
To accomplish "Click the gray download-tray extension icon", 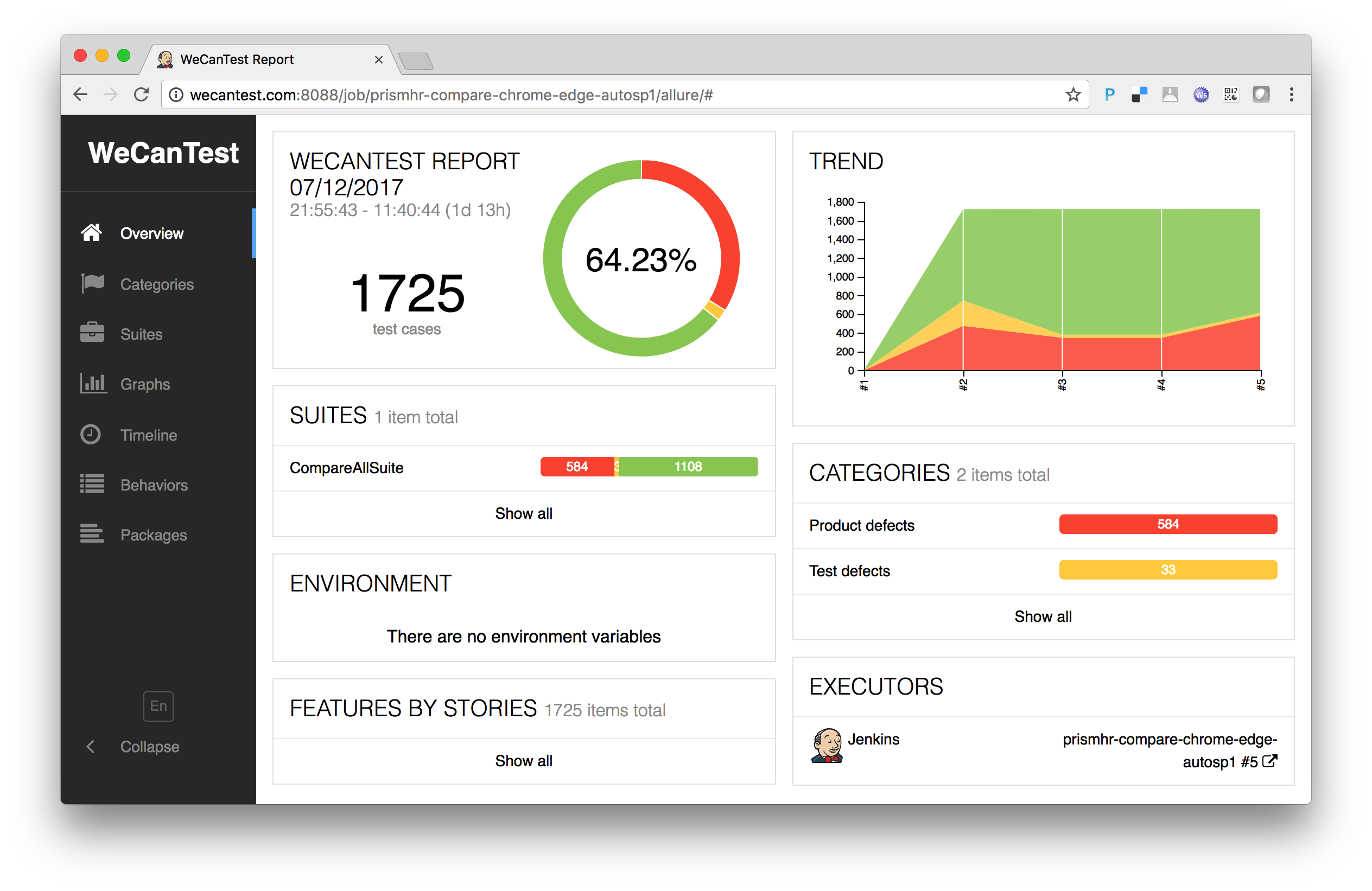I will [x=1170, y=94].
